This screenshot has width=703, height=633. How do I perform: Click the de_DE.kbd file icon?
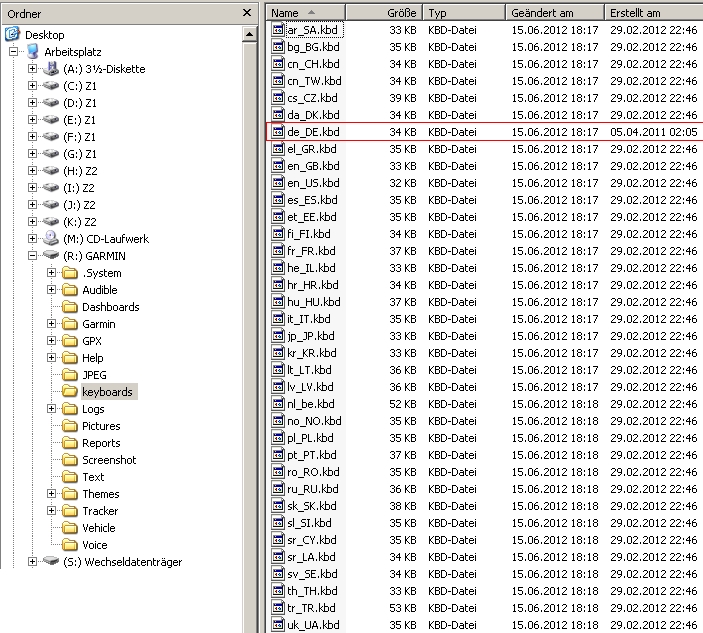click(279, 132)
